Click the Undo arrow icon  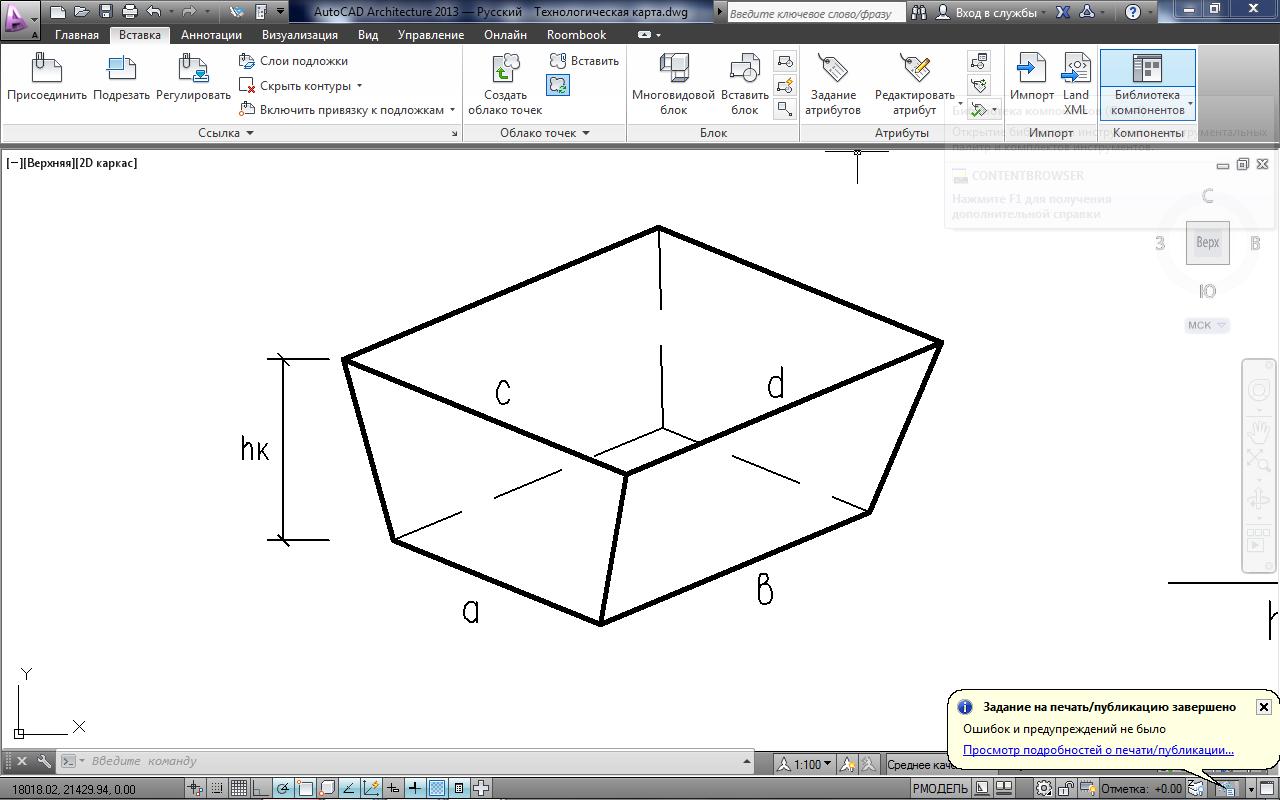[x=153, y=13]
